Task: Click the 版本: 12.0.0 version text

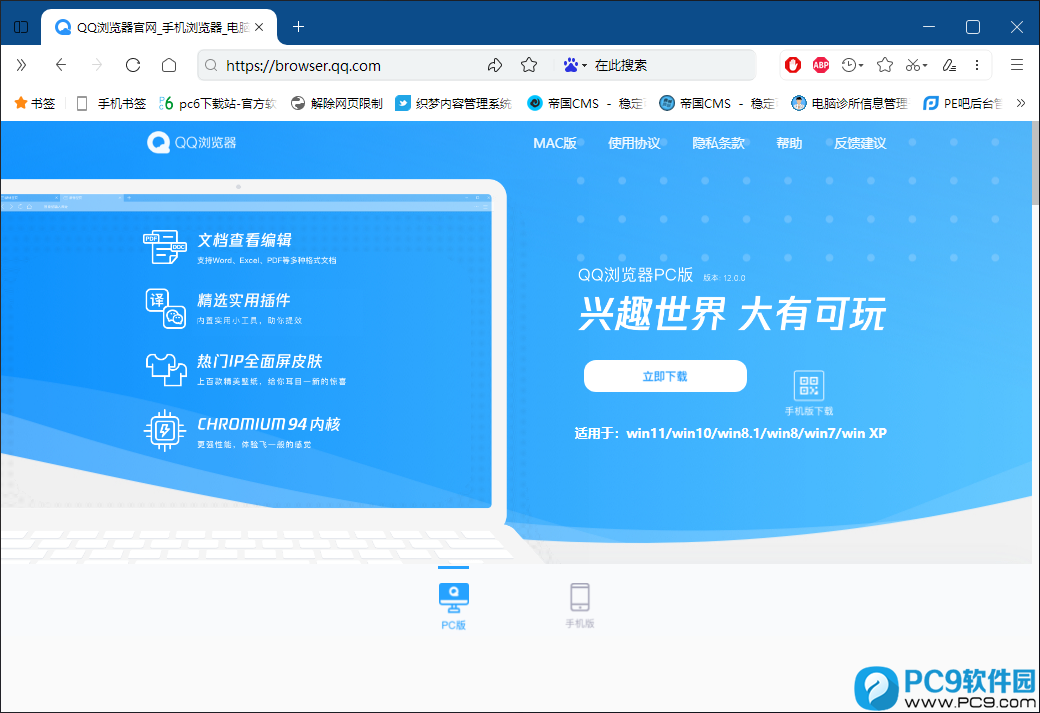Action: [724, 278]
